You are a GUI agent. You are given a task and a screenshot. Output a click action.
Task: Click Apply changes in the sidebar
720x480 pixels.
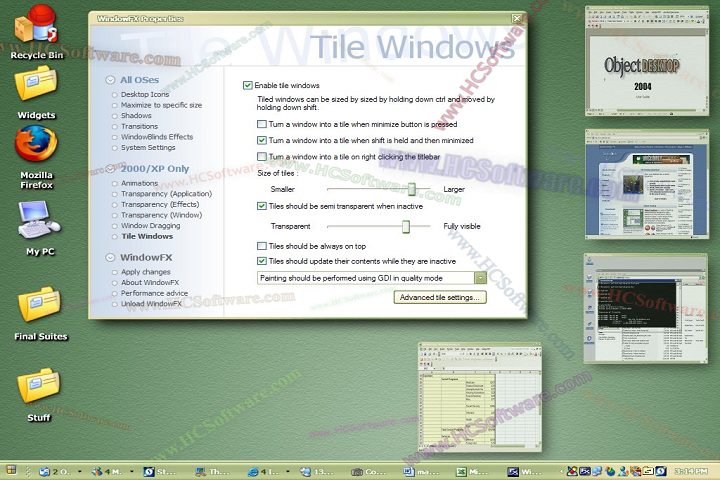point(146,271)
